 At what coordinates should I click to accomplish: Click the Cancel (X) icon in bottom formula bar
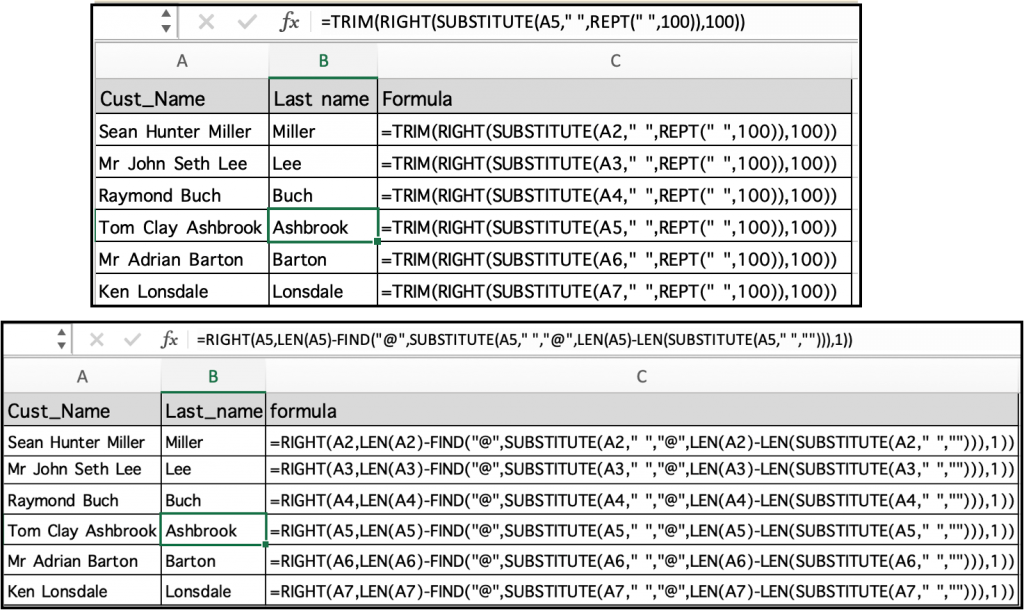point(96,338)
